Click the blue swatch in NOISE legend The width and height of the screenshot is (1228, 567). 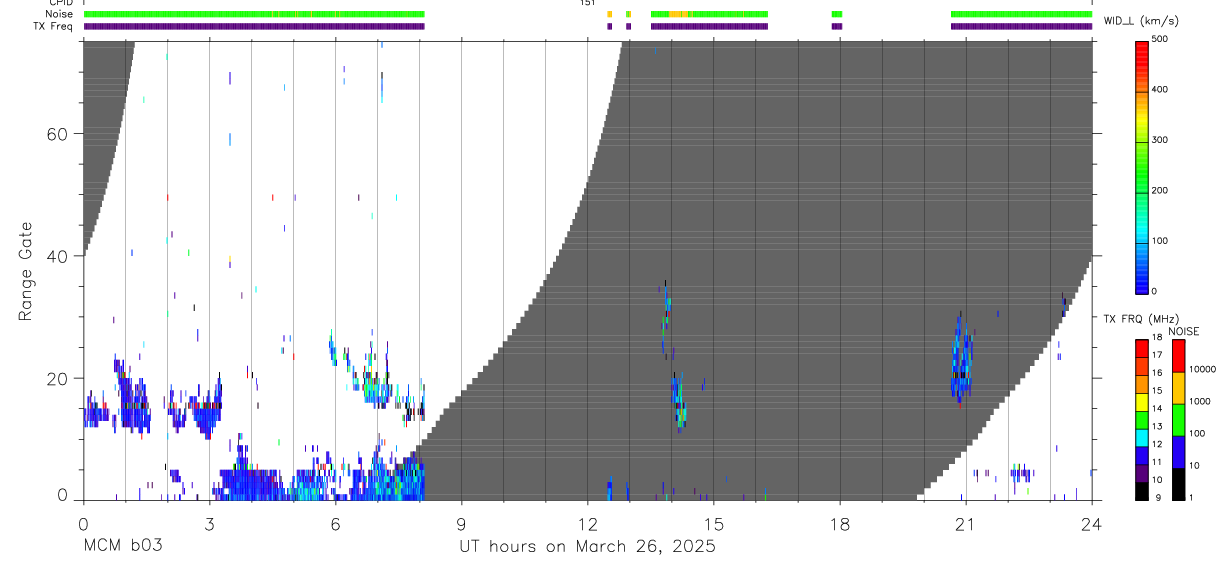(x=1178, y=452)
